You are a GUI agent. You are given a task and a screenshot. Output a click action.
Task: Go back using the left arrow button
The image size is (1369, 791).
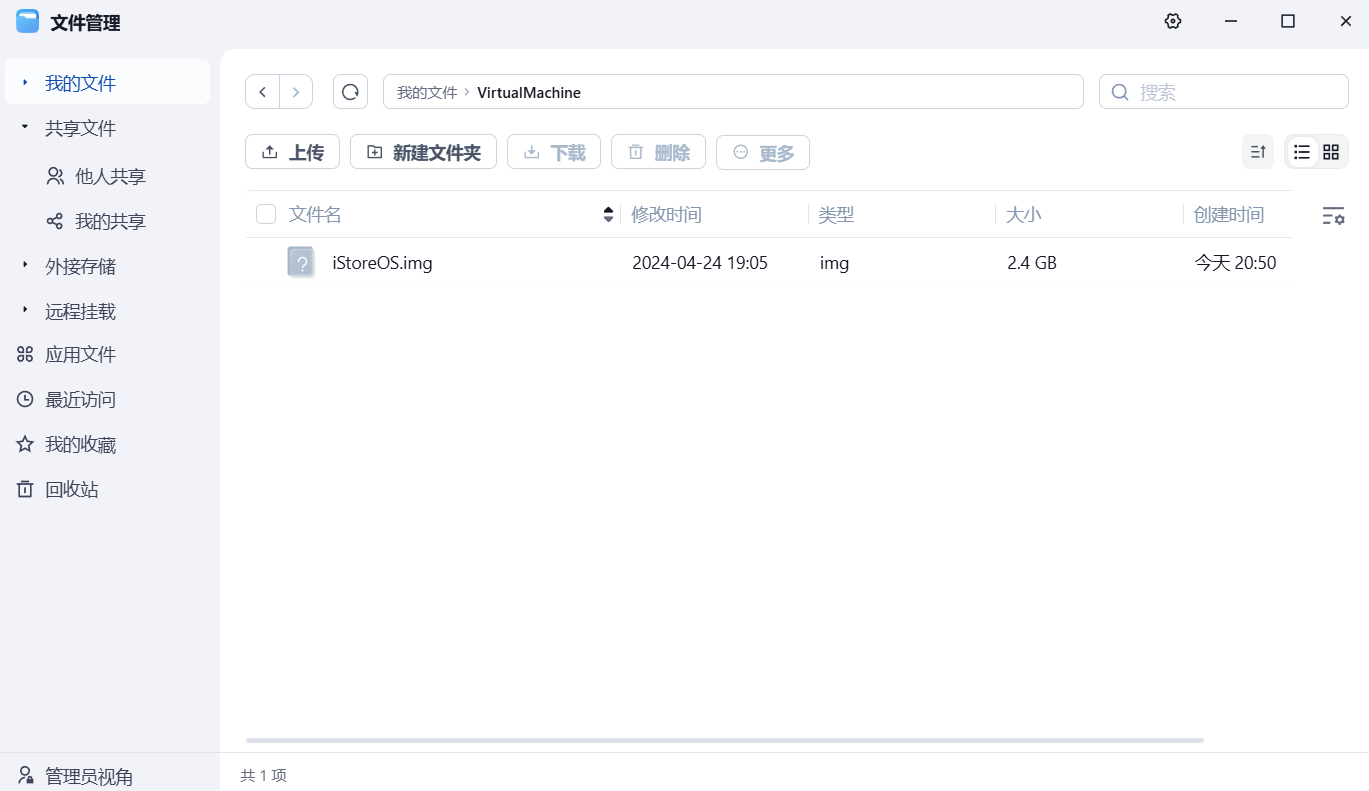(x=262, y=92)
